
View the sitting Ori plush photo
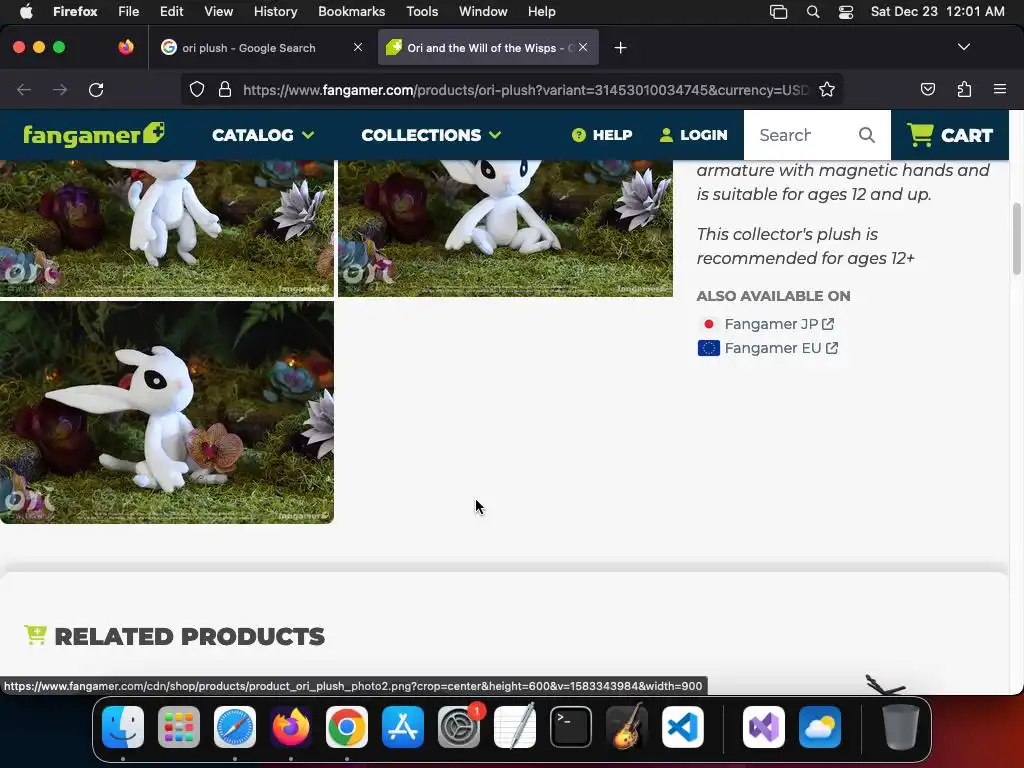coord(505,228)
